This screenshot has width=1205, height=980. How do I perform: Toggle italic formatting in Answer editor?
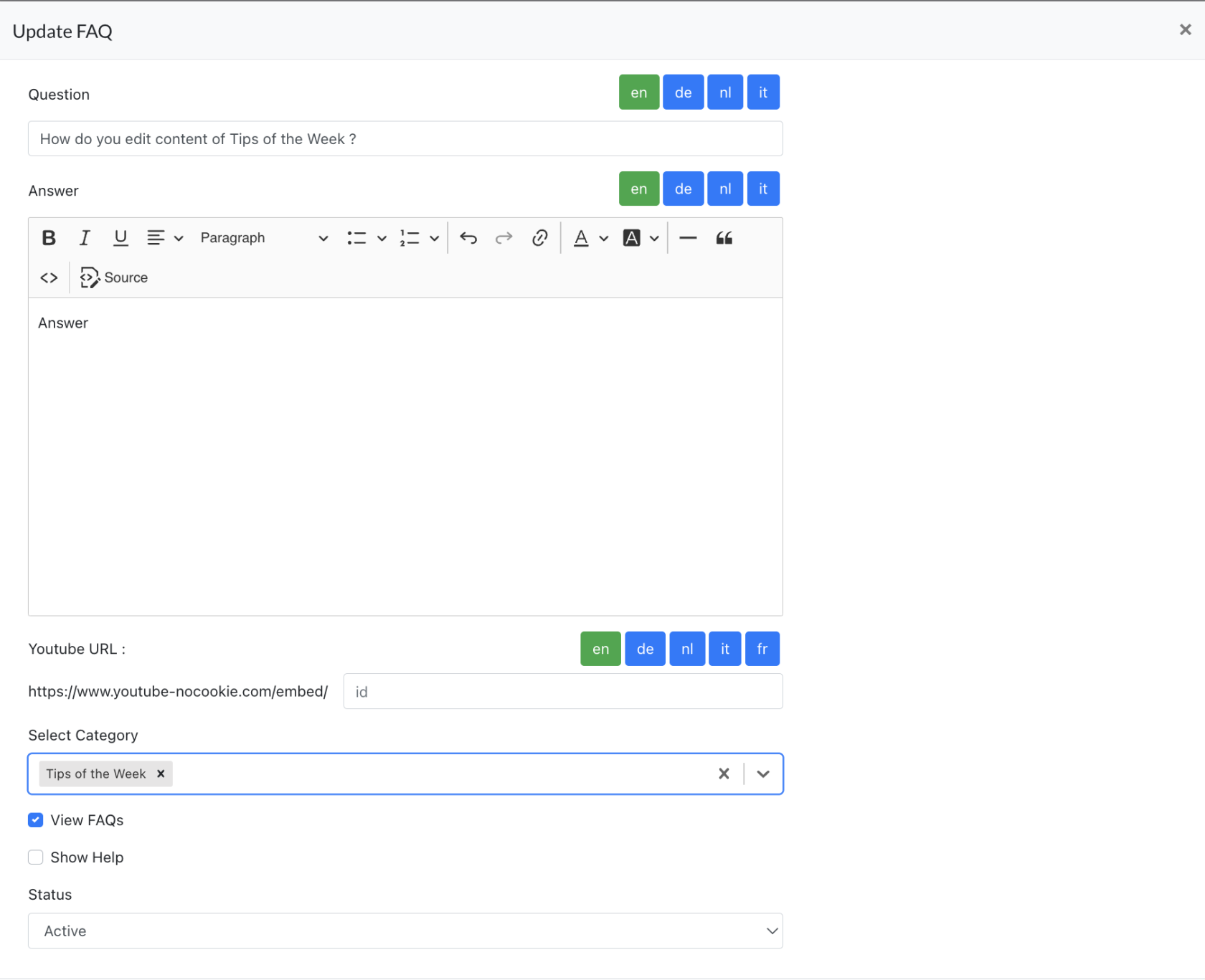(x=85, y=238)
